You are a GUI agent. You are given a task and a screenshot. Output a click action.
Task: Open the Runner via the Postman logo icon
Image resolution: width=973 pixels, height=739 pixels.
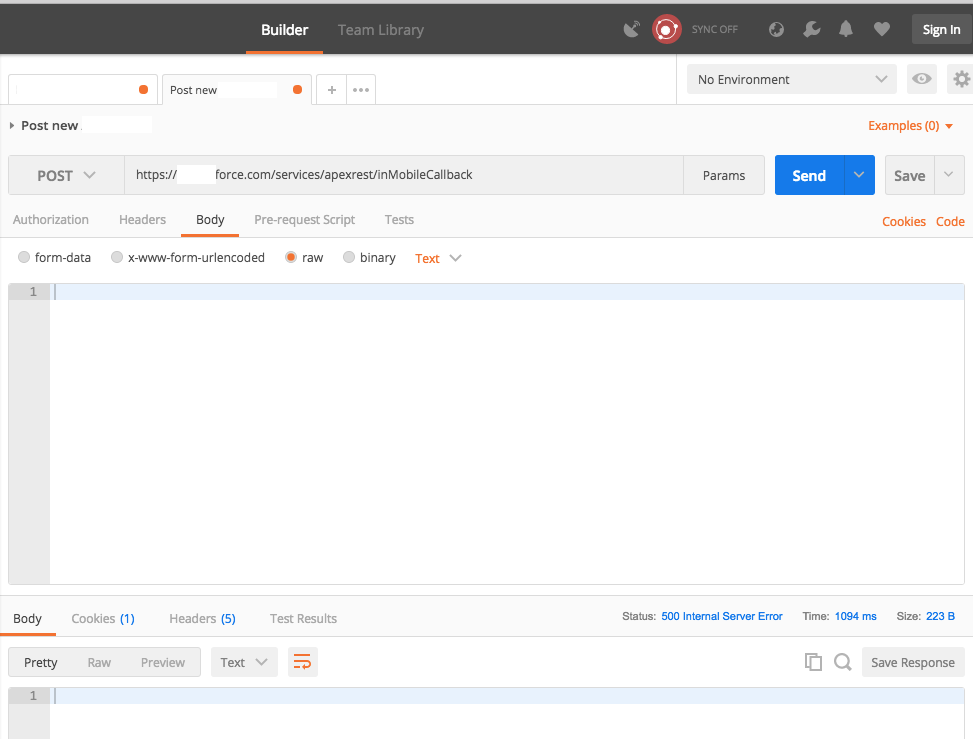(666, 29)
